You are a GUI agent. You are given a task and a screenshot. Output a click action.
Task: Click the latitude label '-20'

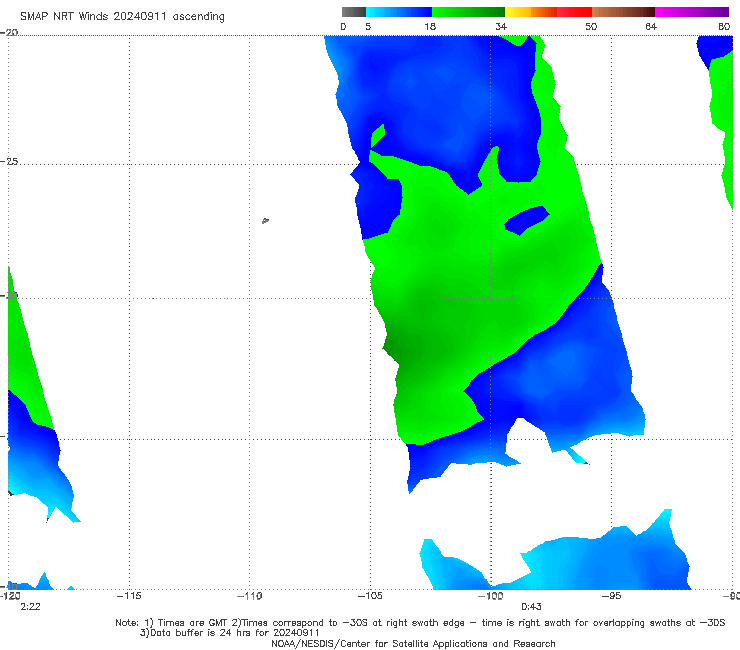tap(9, 32)
